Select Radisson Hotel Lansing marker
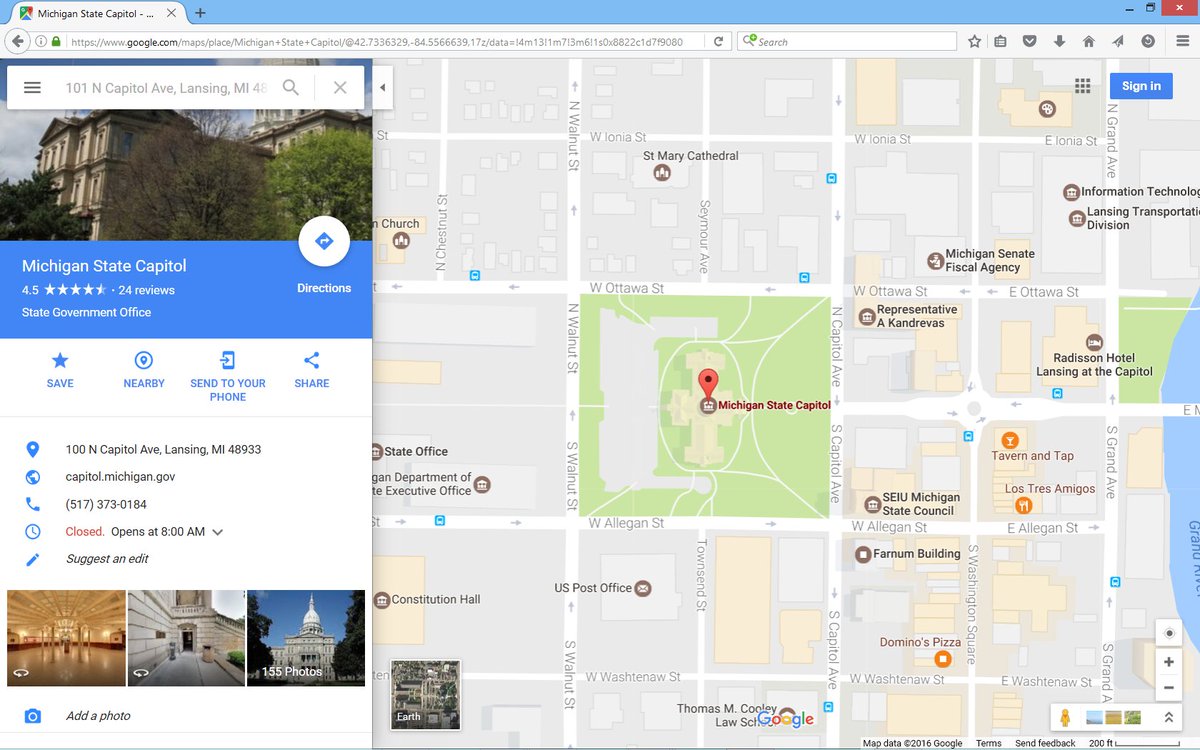This screenshot has width=1200, height=750. 1094,342
